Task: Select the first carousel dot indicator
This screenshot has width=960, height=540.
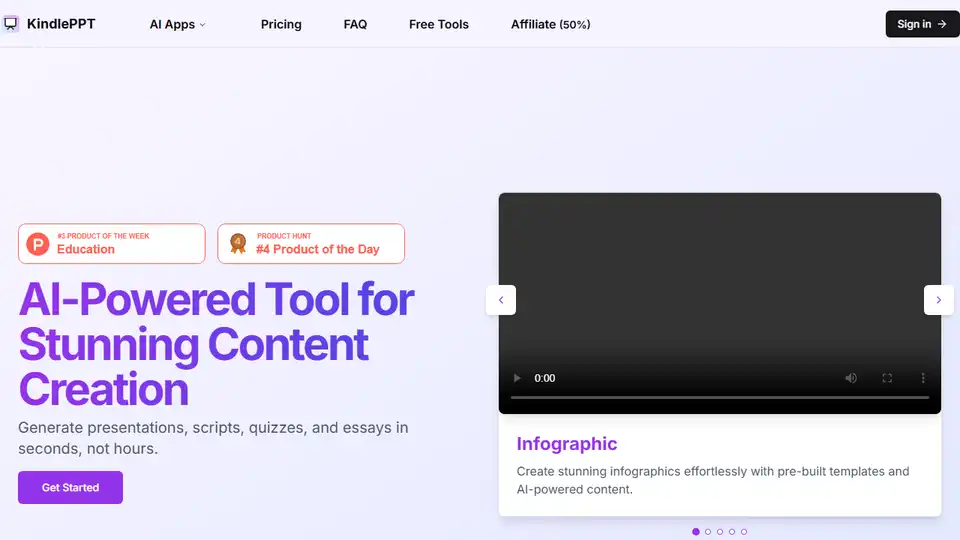Action: 696,531
